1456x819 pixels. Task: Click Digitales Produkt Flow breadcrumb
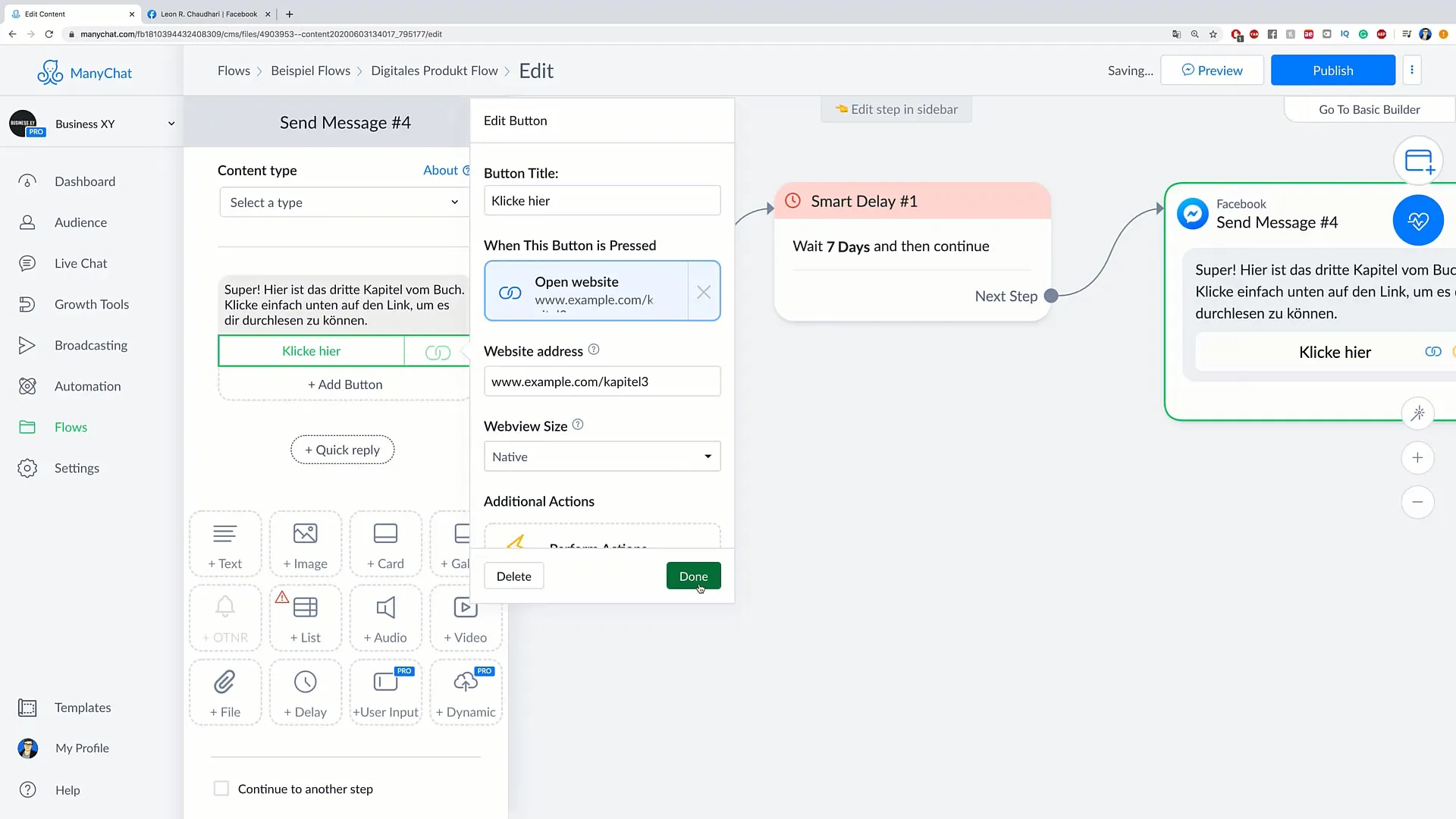(435, 71)
